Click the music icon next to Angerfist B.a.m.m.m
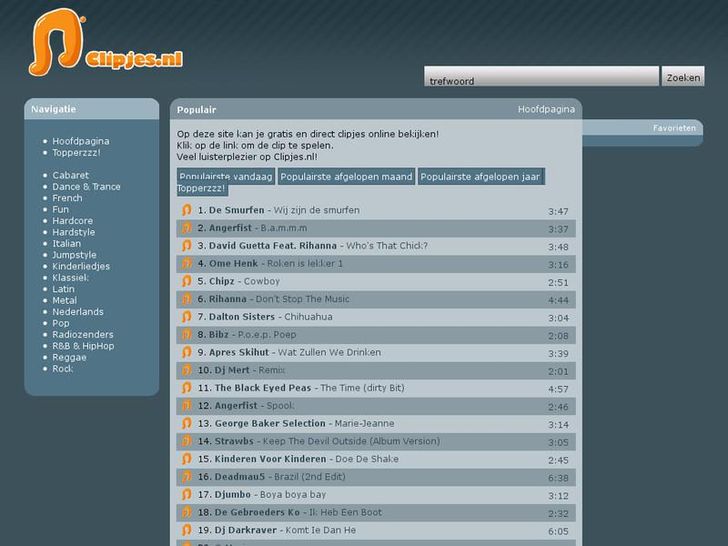728x546 pixels. point(186,229)
